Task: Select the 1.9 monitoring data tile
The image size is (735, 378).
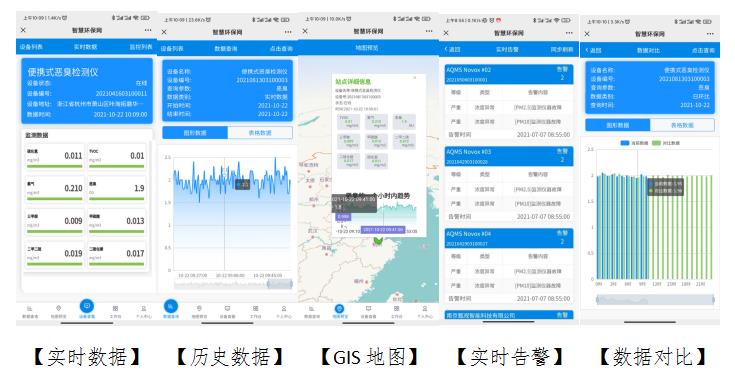Action: coord(117,189)
